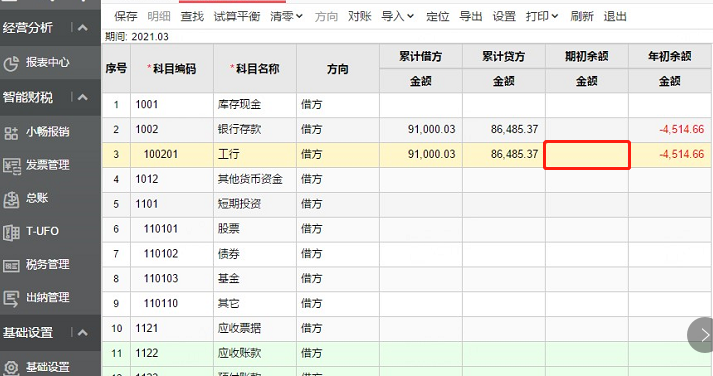Click the 基础设置 gear icon
713x376 pixels.
coord(11,367)
